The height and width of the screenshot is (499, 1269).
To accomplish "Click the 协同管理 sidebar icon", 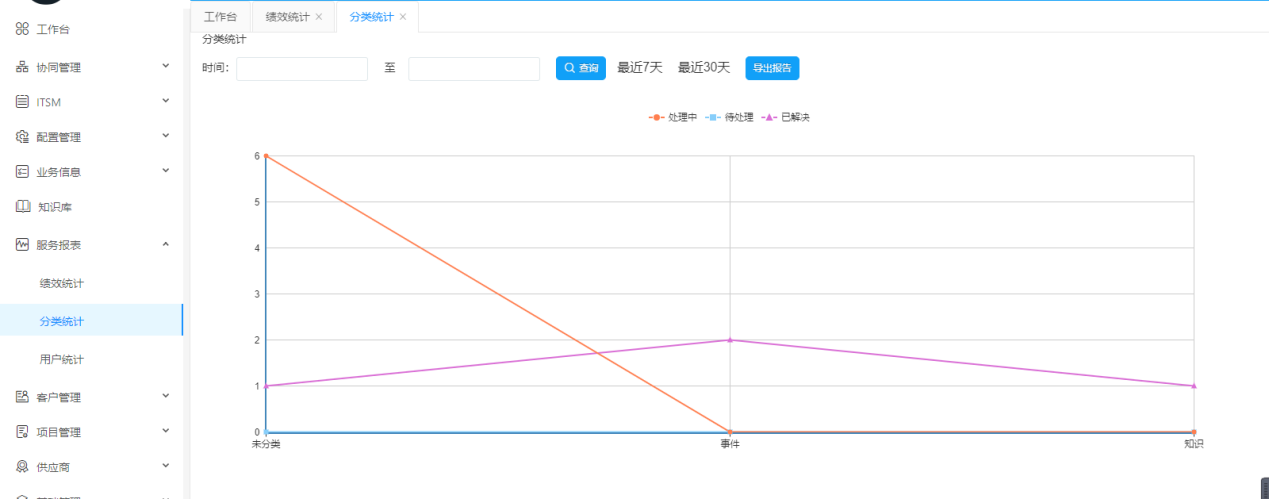I will [x=22, y=67].
